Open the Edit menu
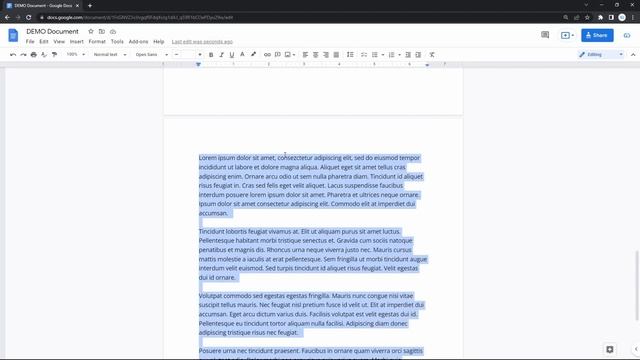 click(44, 42)
